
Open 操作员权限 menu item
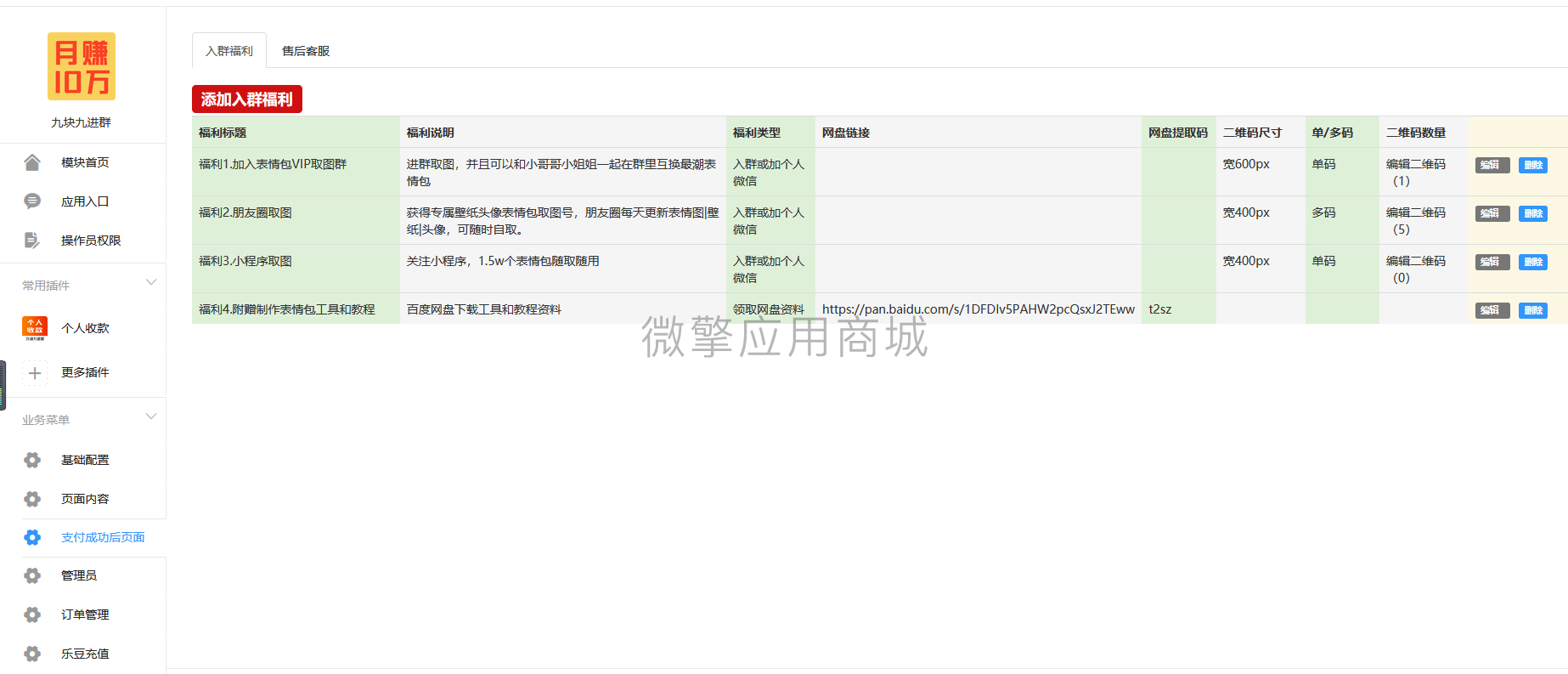coord(91,241)
